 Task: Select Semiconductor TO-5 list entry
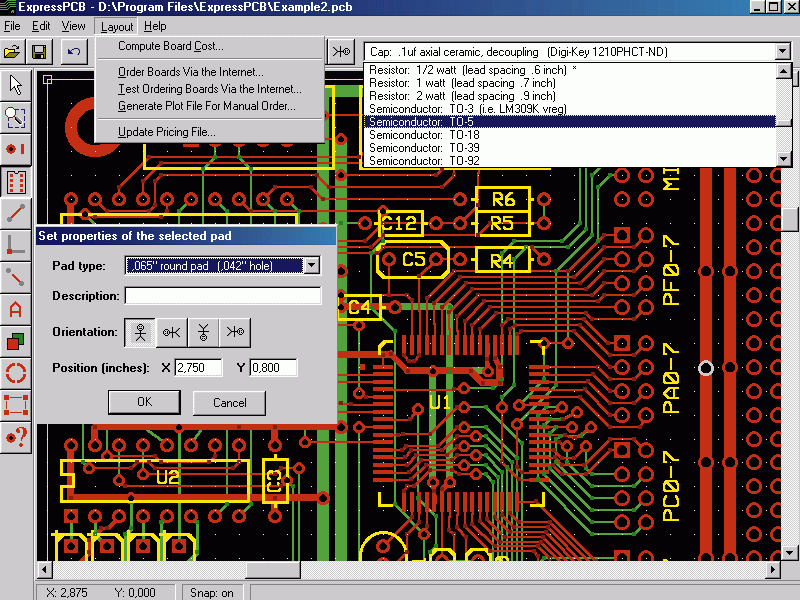[x=570, y=121]
